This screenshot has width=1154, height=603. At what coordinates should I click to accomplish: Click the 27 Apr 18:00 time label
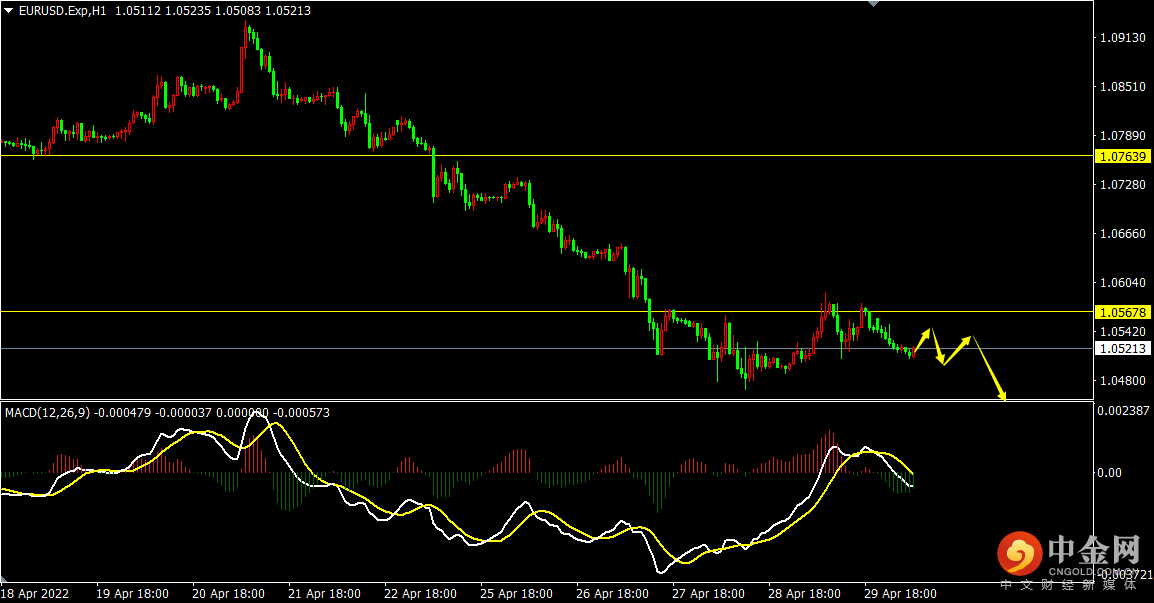pyautogui.click(x=708, y=593)
